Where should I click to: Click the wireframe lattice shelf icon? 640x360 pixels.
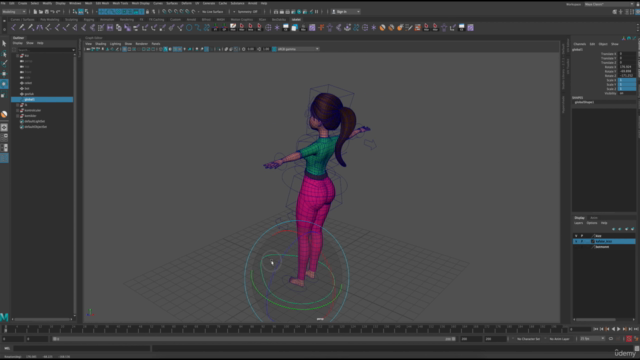(x=268, y=28)
